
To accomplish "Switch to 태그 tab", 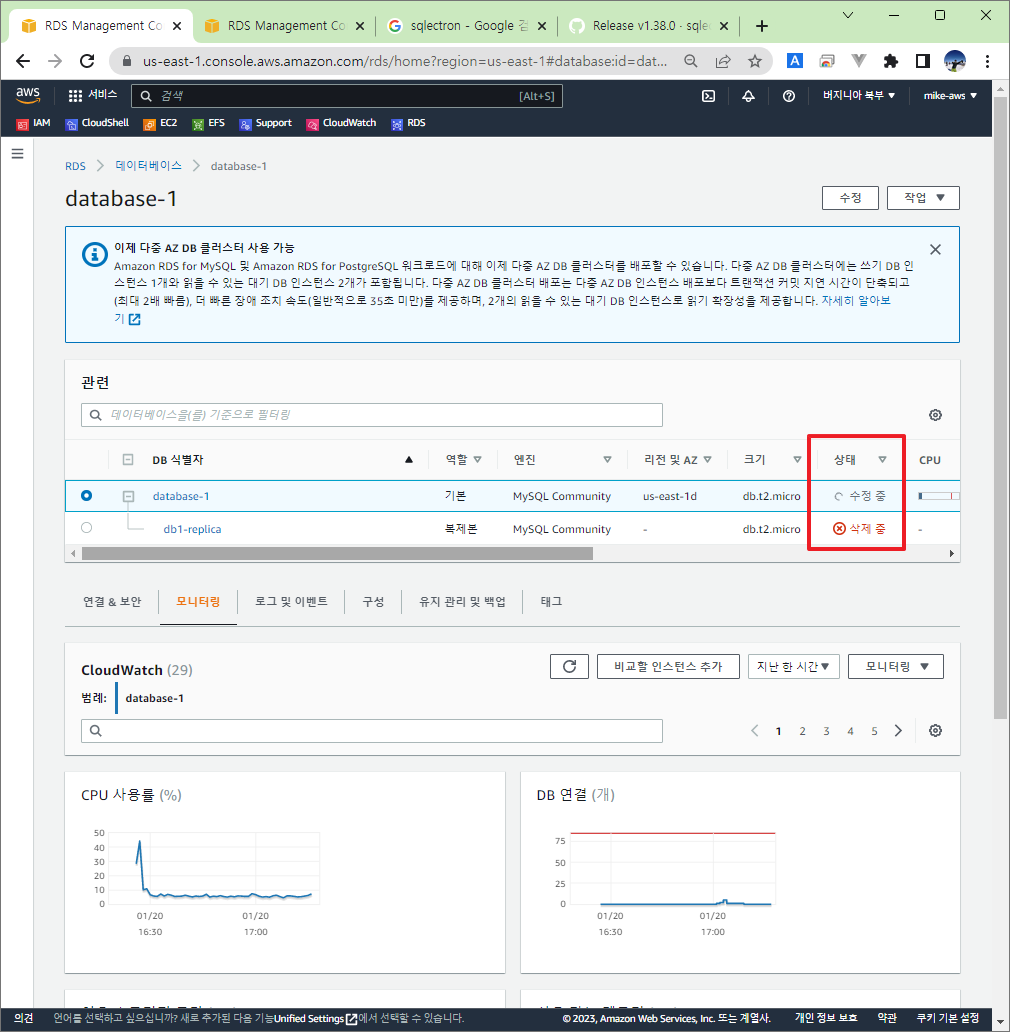I will pos(551,602).
